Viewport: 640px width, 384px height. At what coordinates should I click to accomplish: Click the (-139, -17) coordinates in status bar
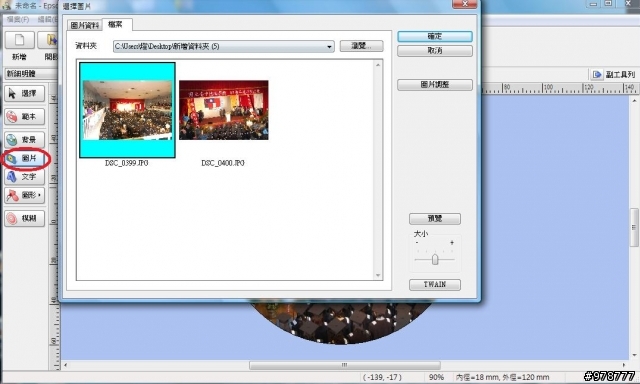[382, 377]
